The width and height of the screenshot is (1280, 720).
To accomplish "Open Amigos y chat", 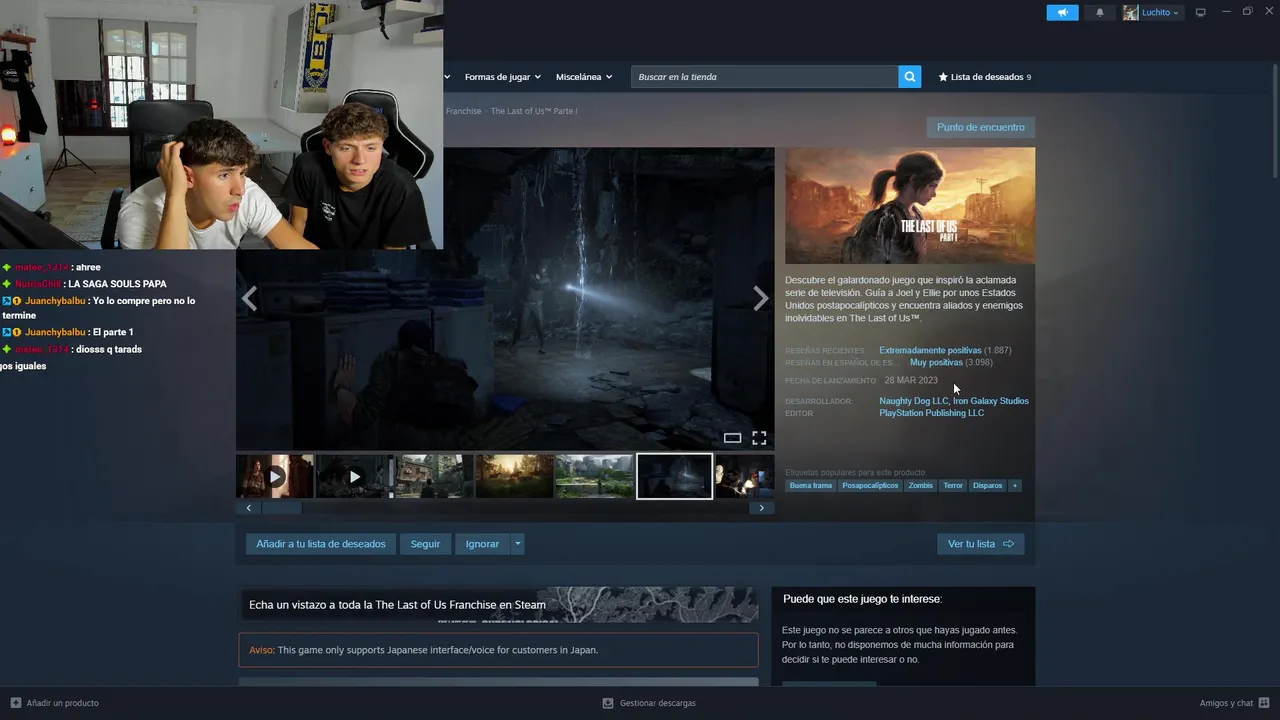I will (1234, 703).
